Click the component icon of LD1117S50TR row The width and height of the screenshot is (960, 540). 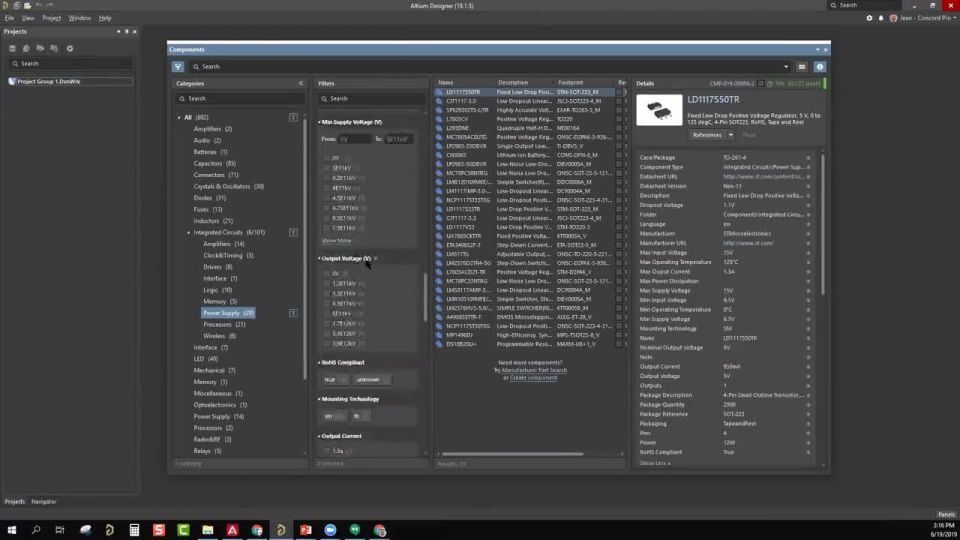pos(439,92)
